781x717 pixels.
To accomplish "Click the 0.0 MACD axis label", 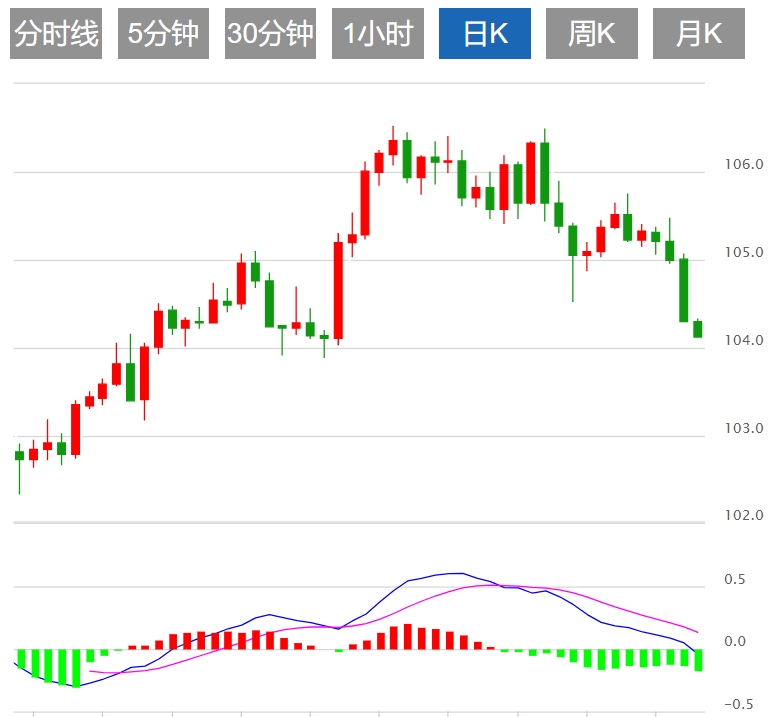I will coord(735,642).
